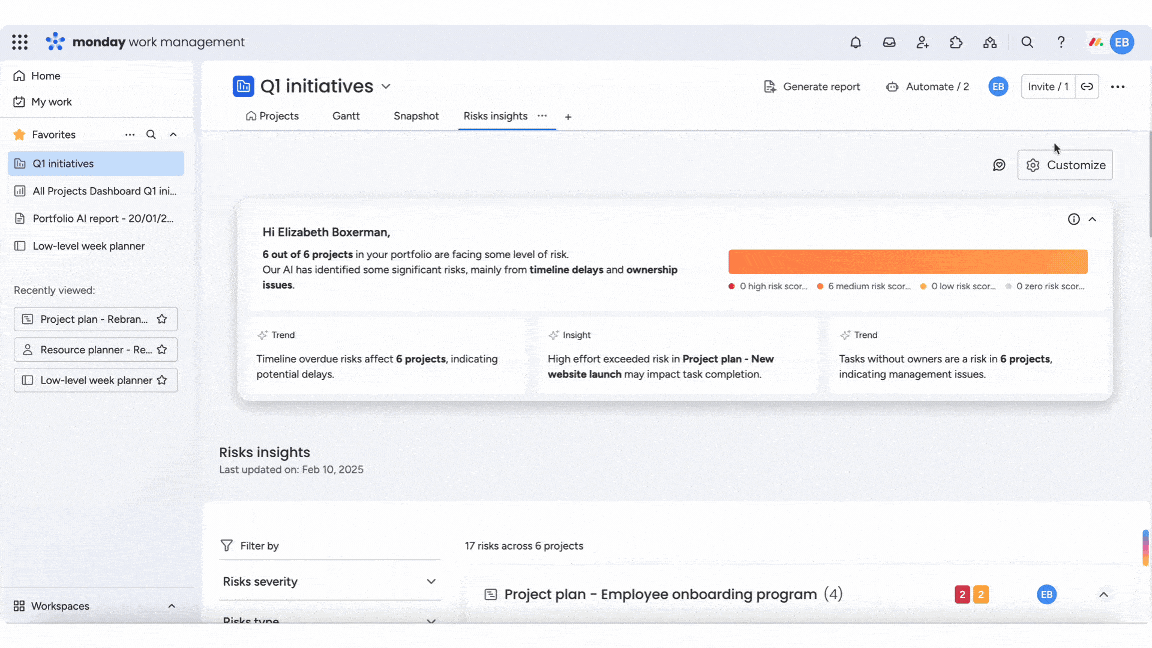Click the 6 medium risk score legend
Screen dimensions: 1152x648
864,287
